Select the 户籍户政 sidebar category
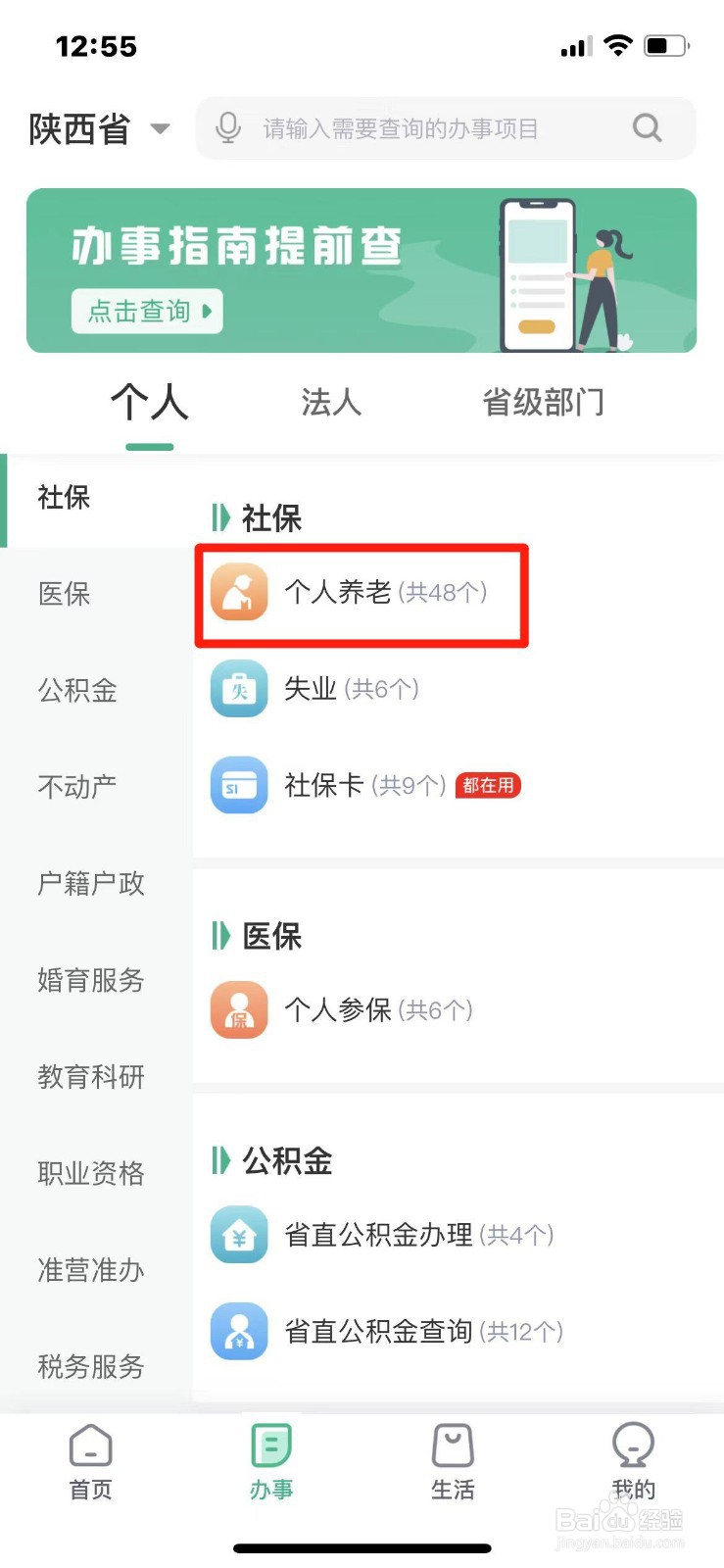This screenshot has height=1568, width=724. pyautogui.click(x=89, y=884)
